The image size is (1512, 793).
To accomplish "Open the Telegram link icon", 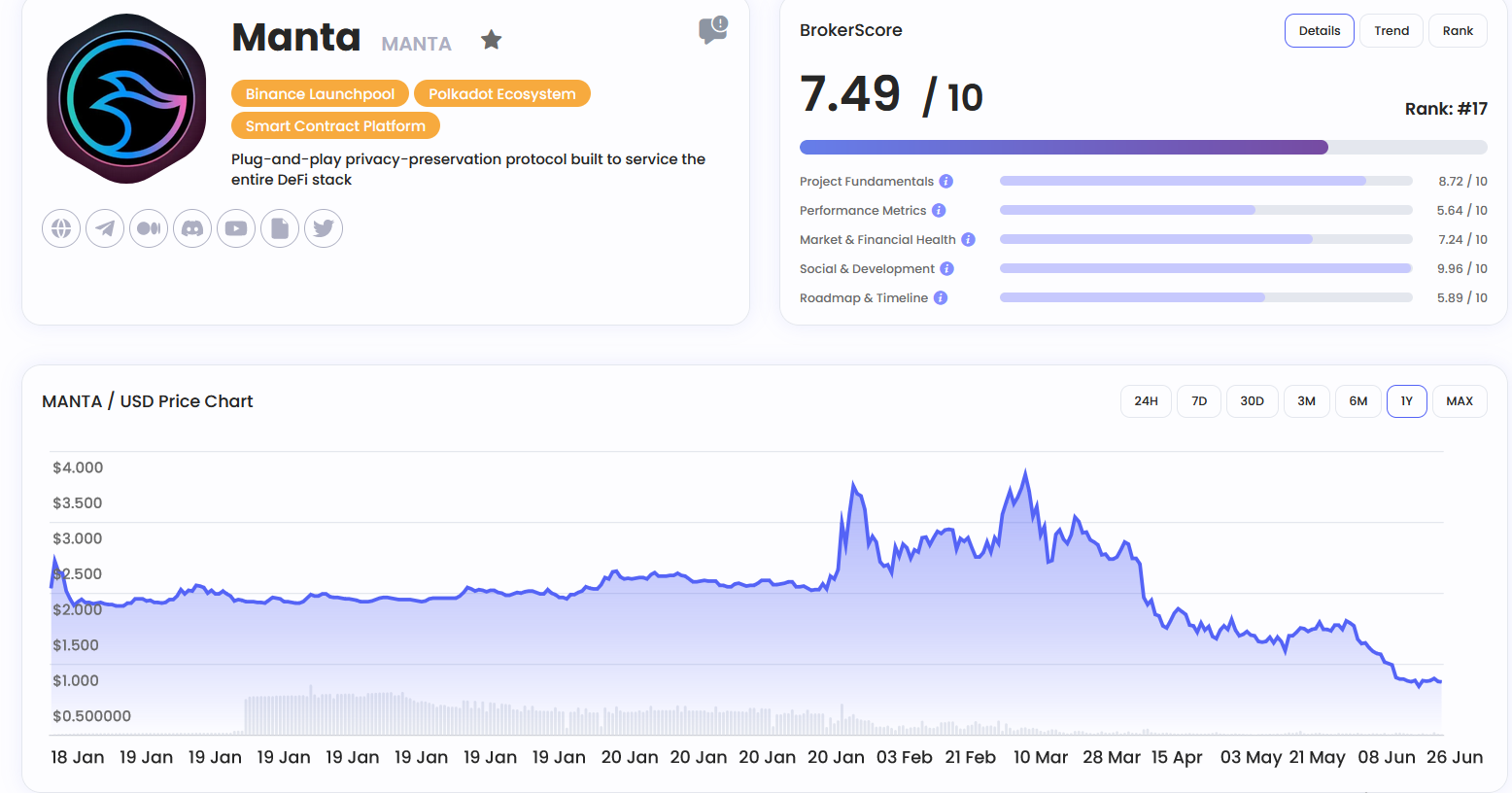I will [105, 228].
